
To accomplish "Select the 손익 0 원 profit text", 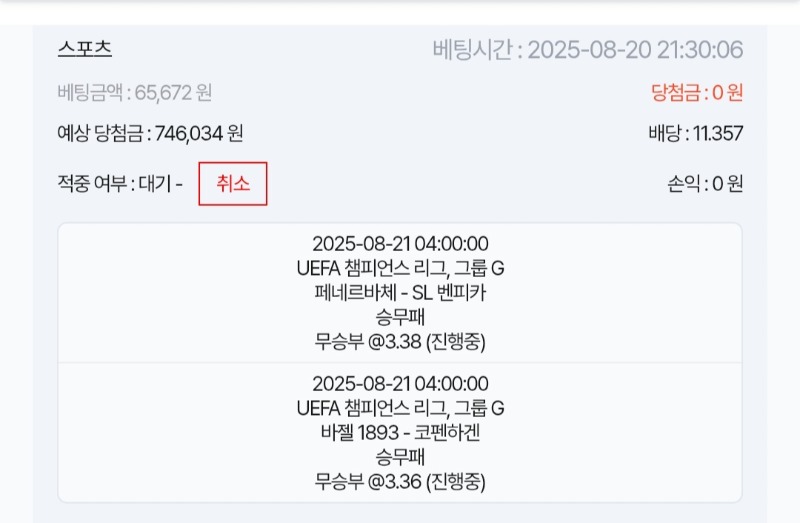I will (705, 184).
